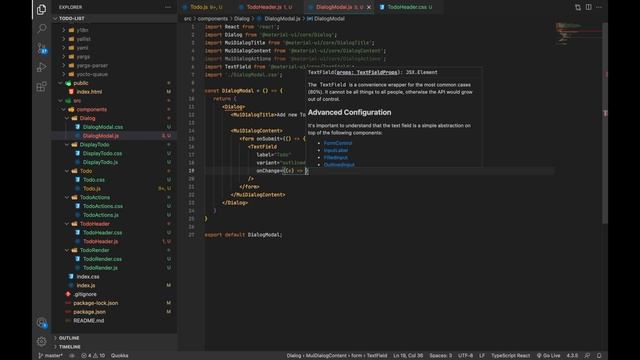Click the editor minimap
Viewport: 640px width, 360px height.
[x=578, y=33]
